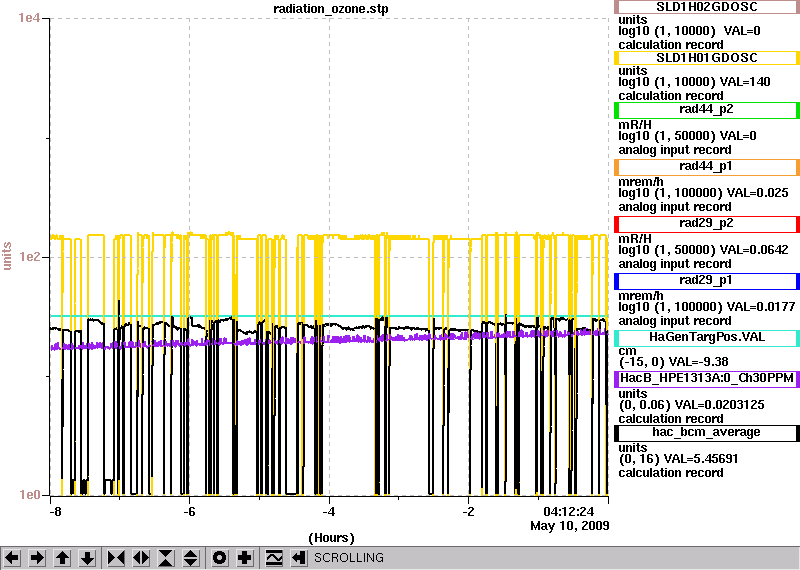
Task: Click the circle auto-scale icon
Action: (x=219, y=558)
